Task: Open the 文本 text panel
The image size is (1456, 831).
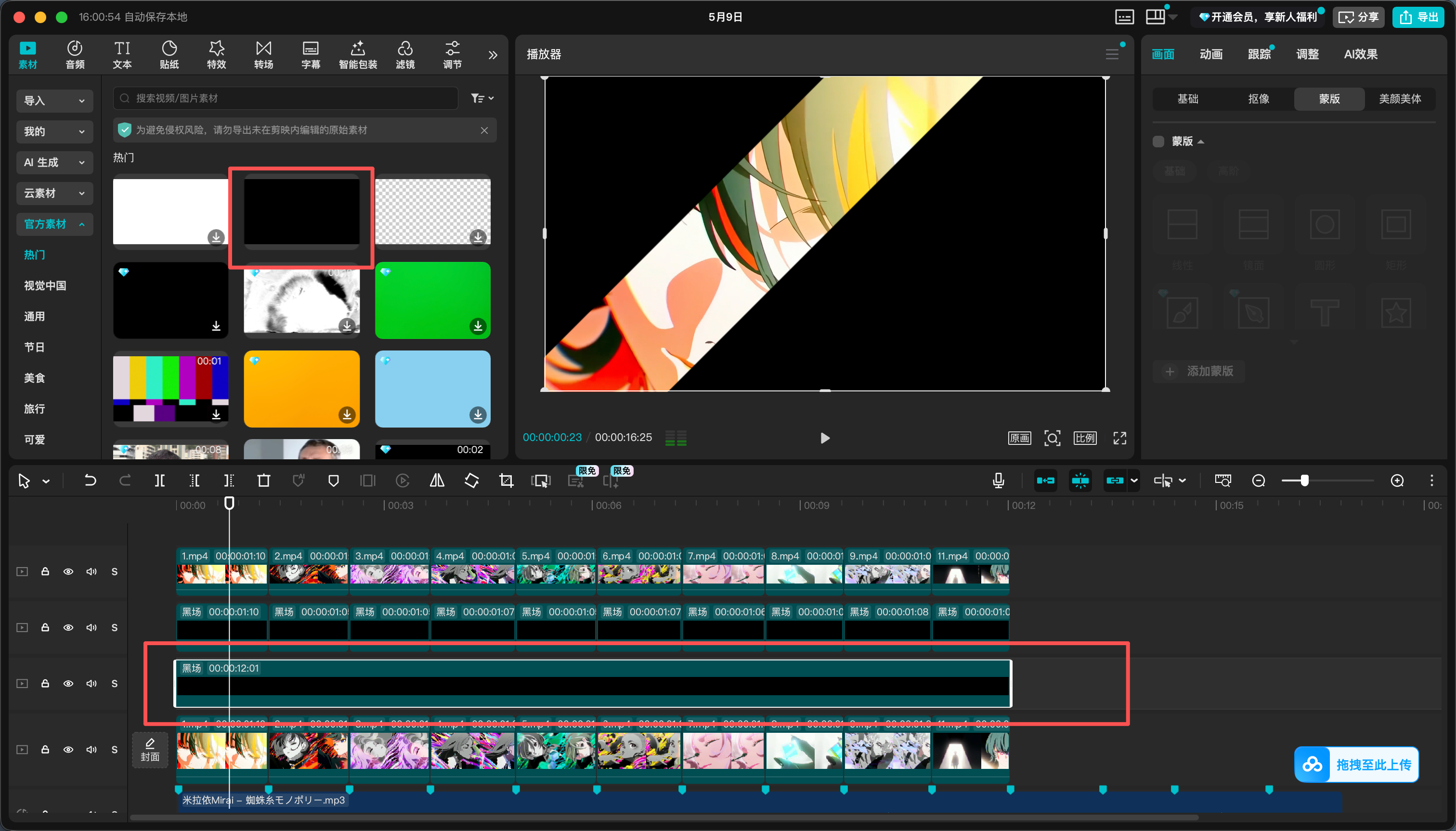Action: coord(122,55)
